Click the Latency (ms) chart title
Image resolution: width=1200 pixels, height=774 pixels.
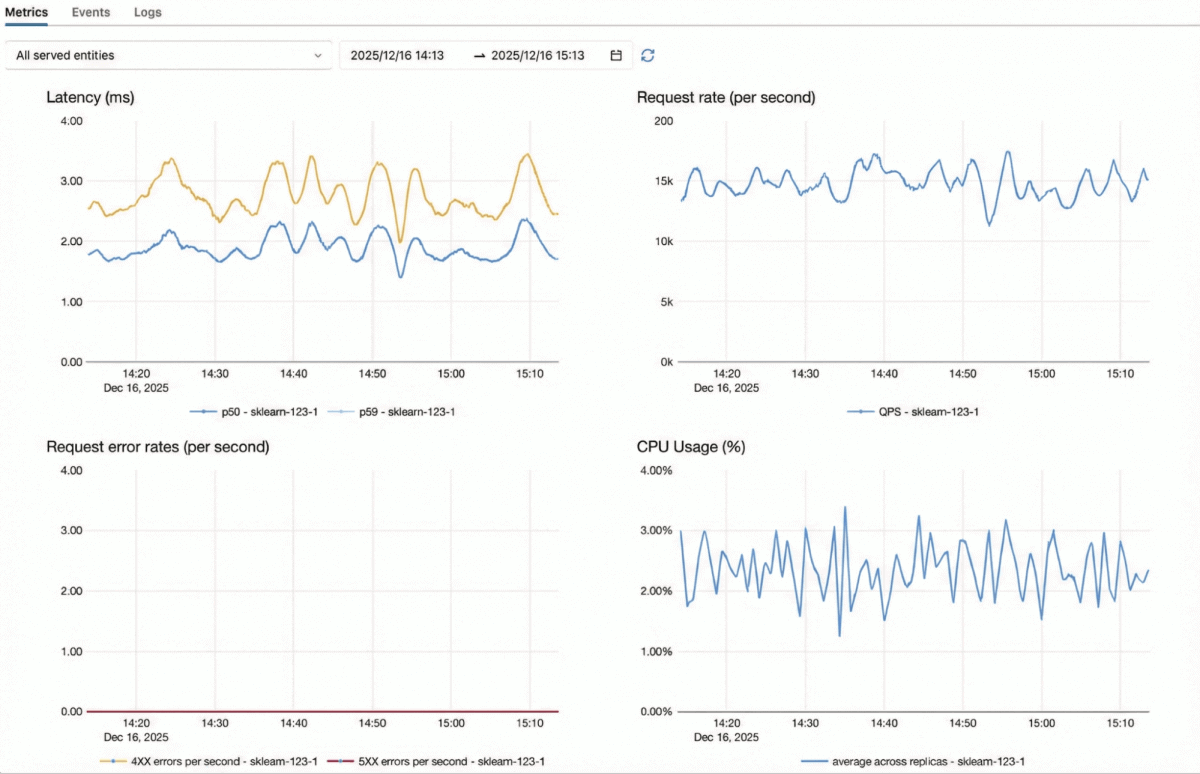(x=90, y=98)
